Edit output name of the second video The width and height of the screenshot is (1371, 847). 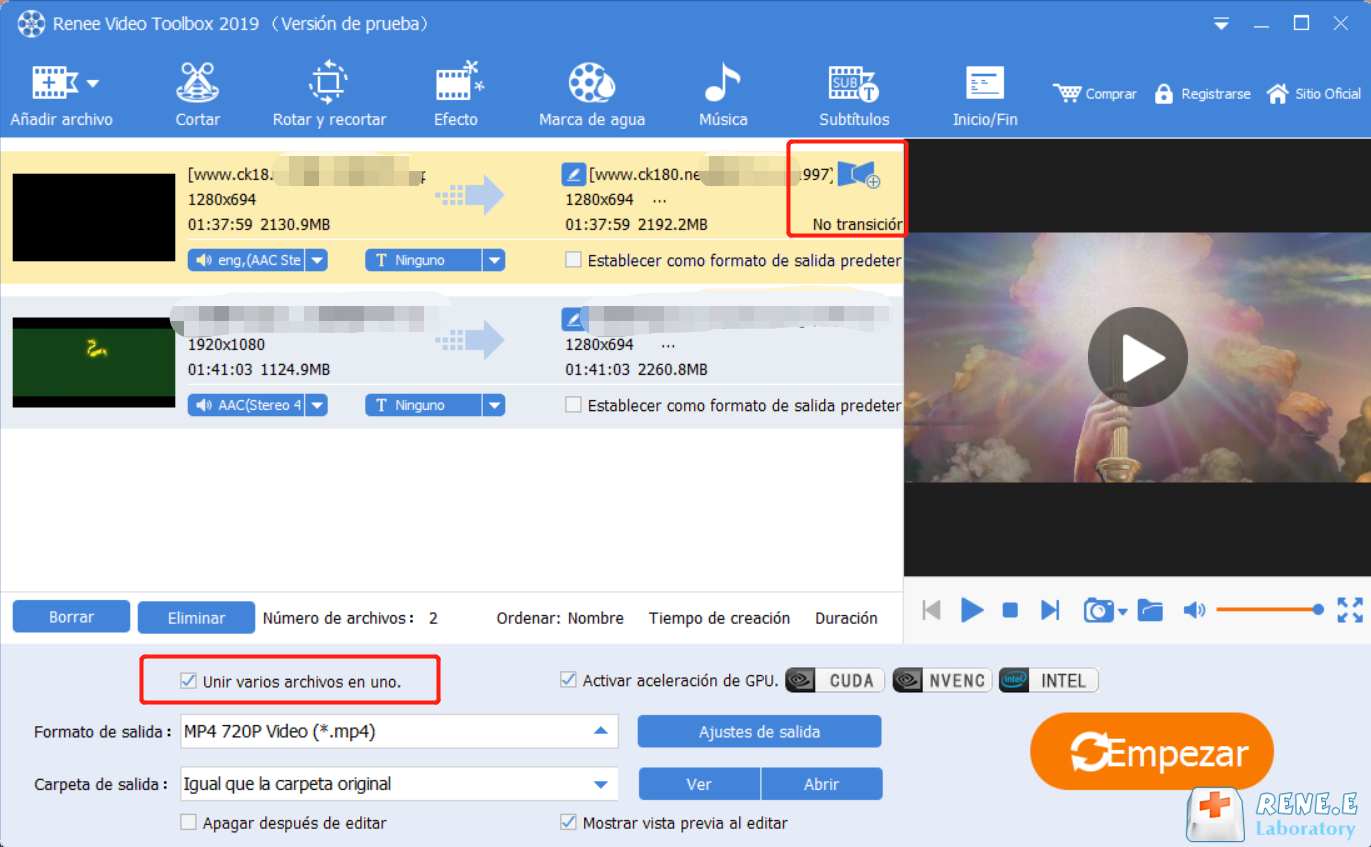(x=573, y=320)
